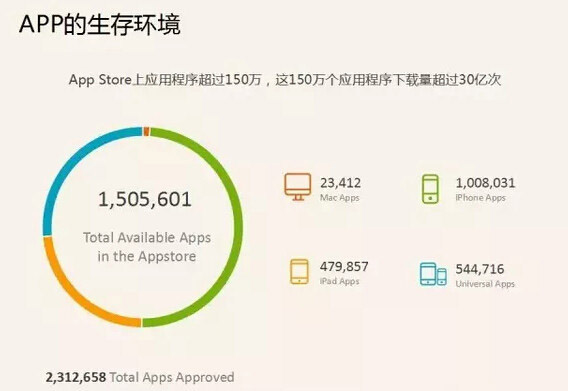Click the 479,857 iPad apps value

click(344, 267)
